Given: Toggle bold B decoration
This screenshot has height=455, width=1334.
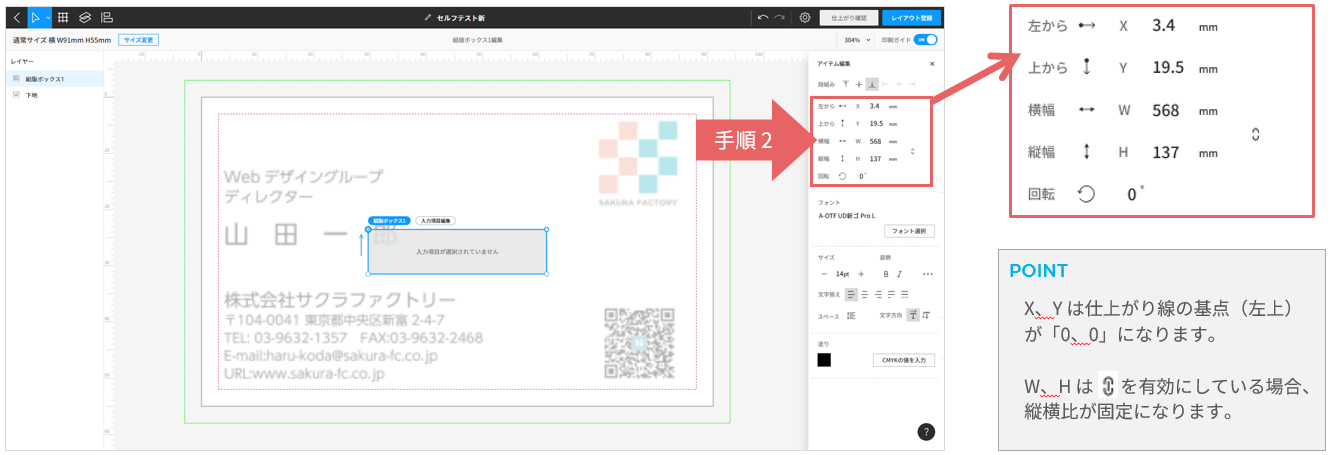Looking at the screenshot, I should tap(886, 274).
